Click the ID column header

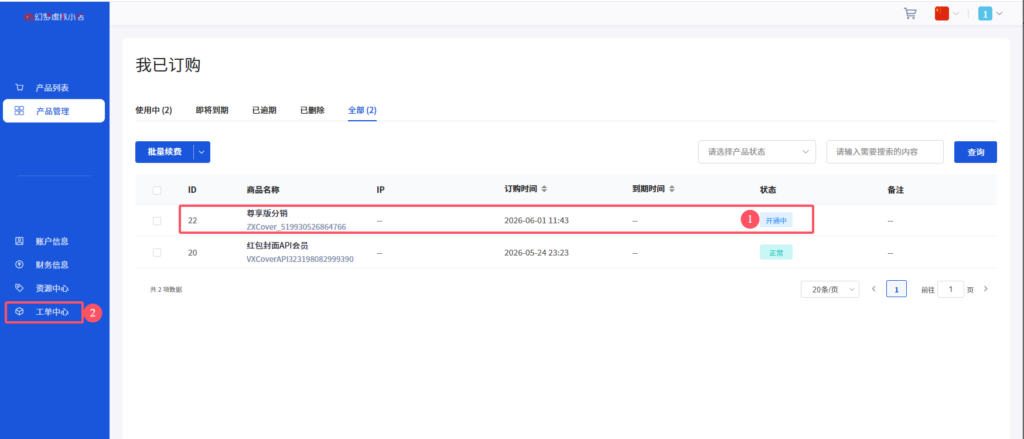pos(193,189)
